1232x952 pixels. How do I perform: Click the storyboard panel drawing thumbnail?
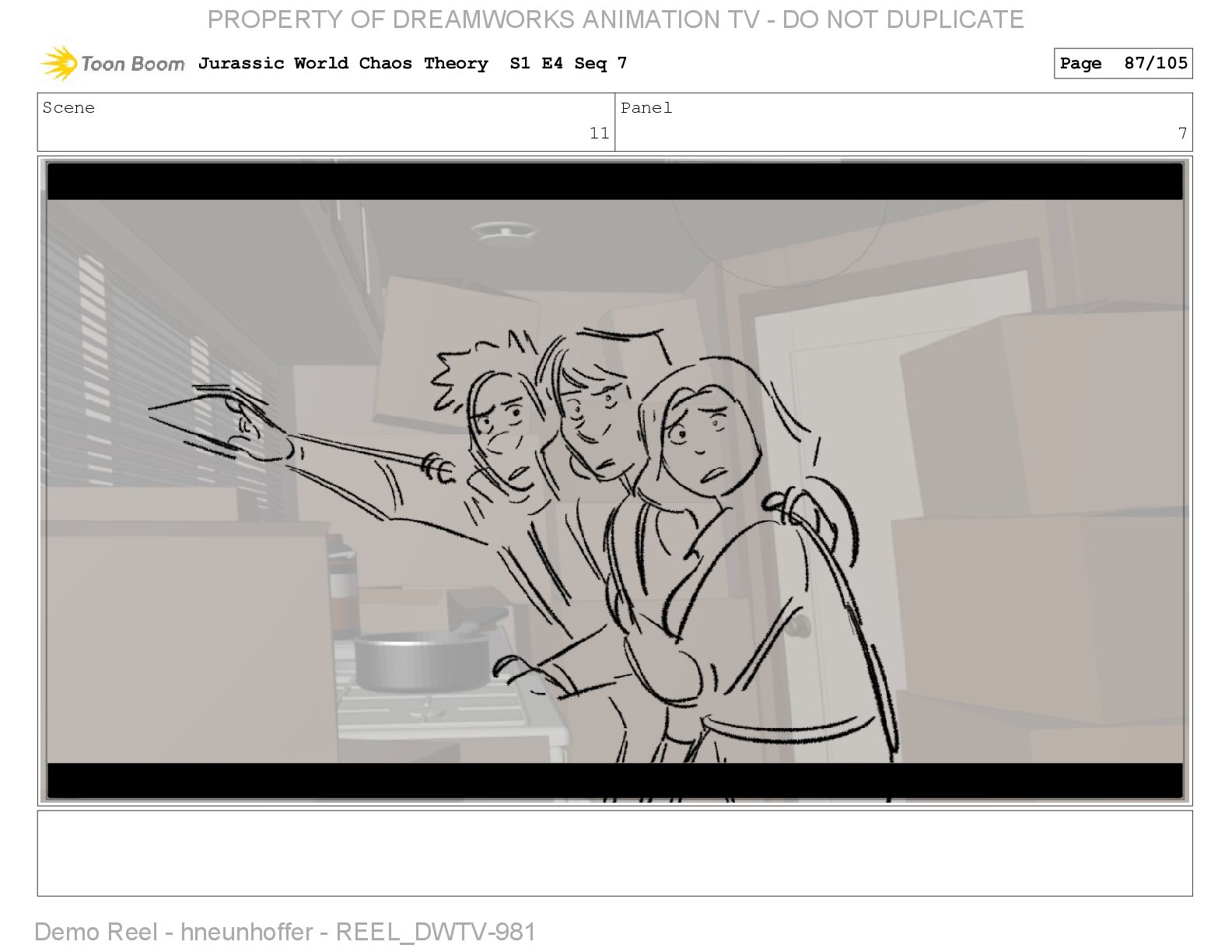pos(614,481)
